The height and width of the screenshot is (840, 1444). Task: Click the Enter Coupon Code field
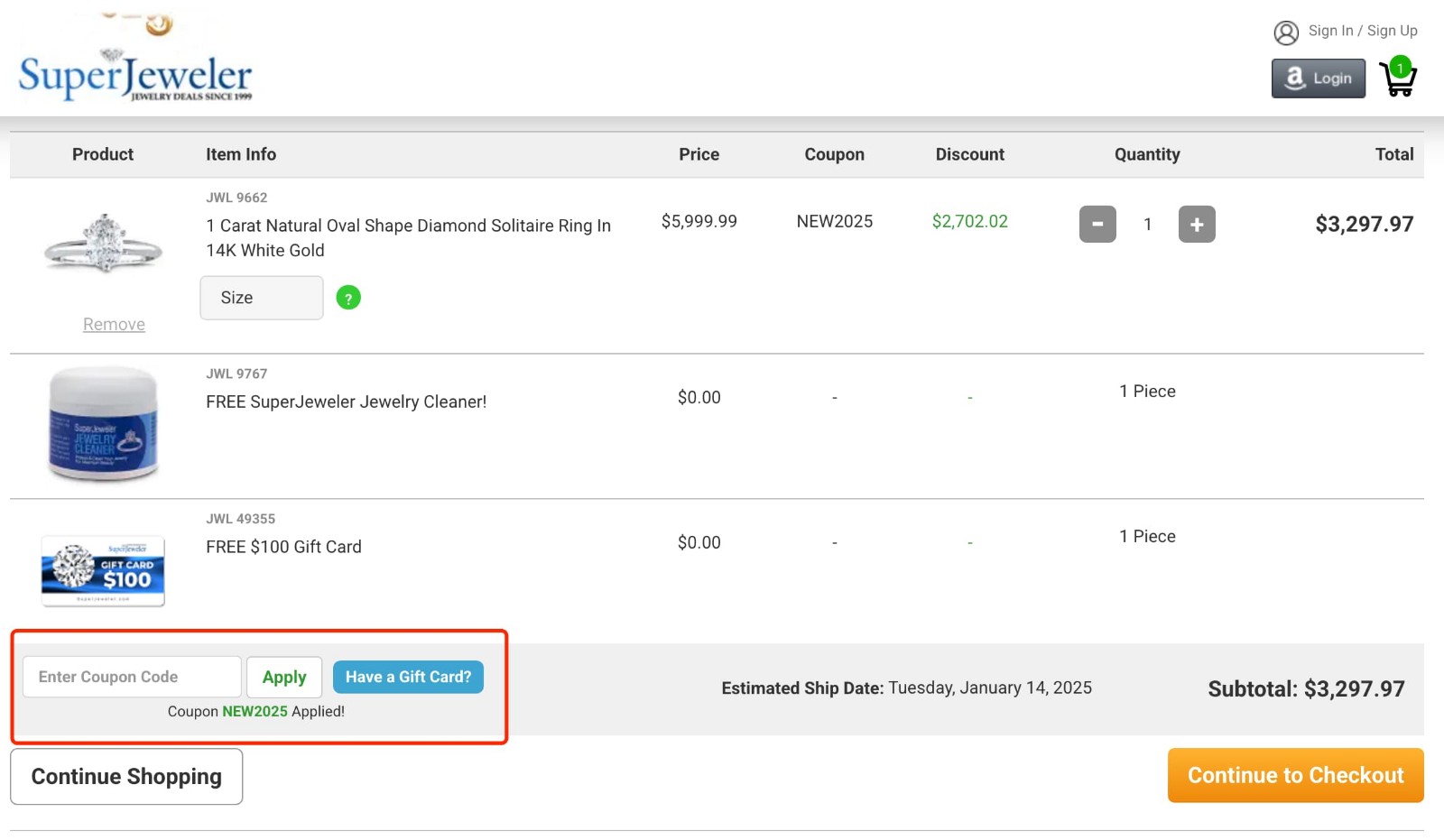[131, 676]
